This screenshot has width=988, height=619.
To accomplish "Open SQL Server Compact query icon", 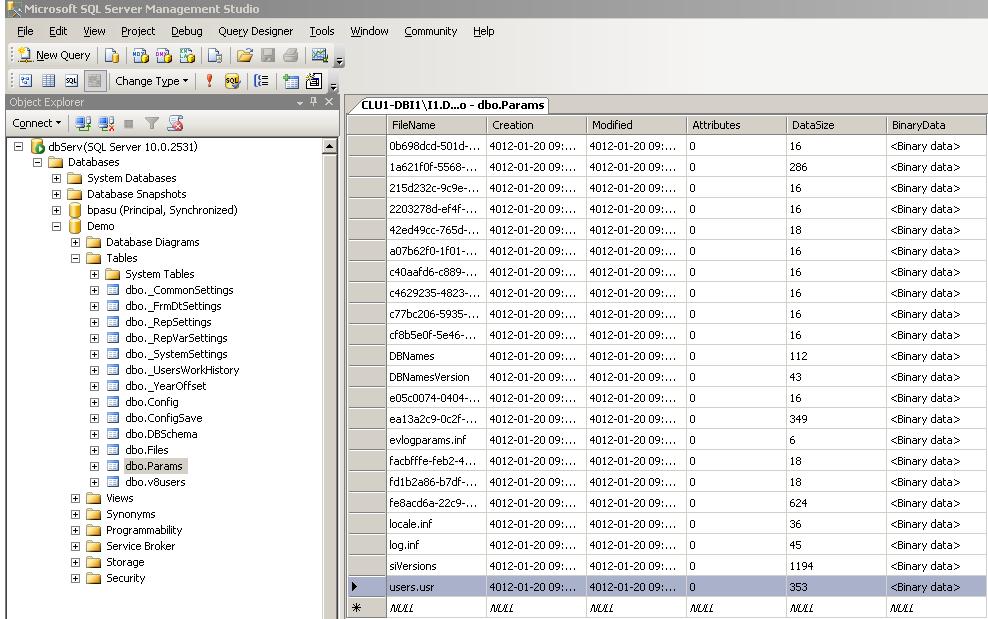I will pyautogui.click(x=215, y=55).
